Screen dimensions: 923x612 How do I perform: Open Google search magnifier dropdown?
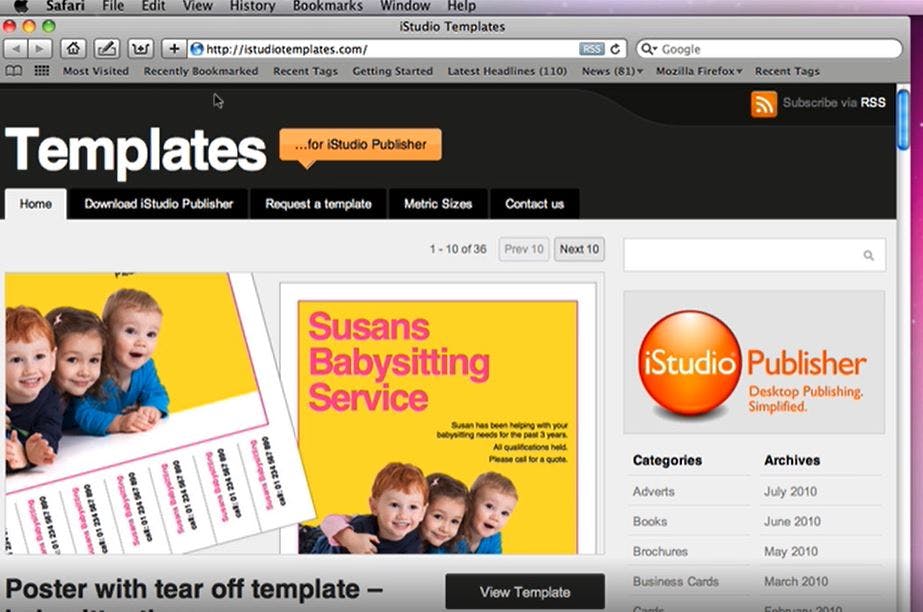click(648, 49)
